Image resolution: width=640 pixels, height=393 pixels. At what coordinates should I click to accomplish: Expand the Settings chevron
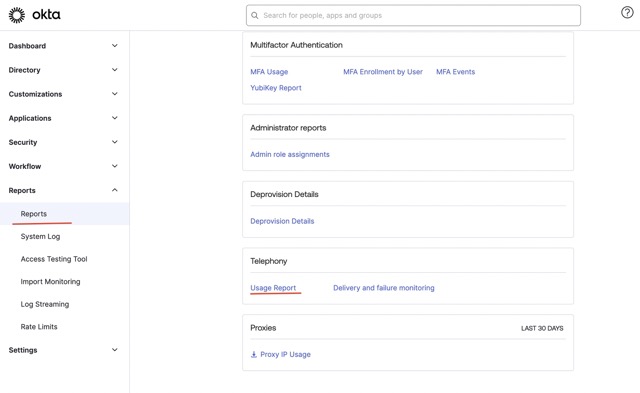pyautogui.click(x=115, y=350)
